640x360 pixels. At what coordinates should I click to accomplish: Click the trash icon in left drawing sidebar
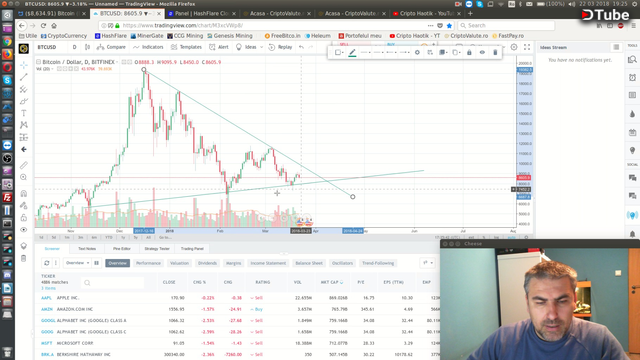24,258
